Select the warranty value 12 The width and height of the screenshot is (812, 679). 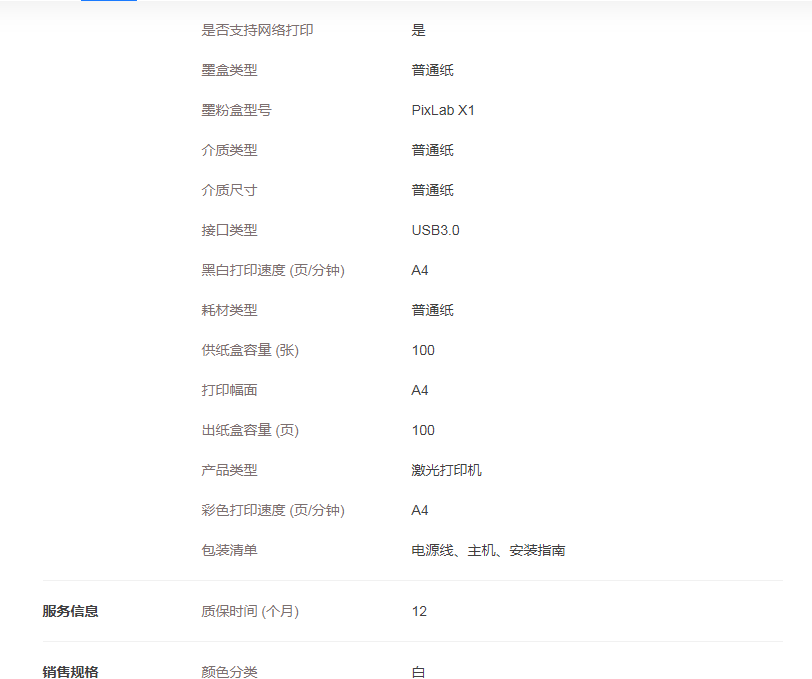pos(419,611)
